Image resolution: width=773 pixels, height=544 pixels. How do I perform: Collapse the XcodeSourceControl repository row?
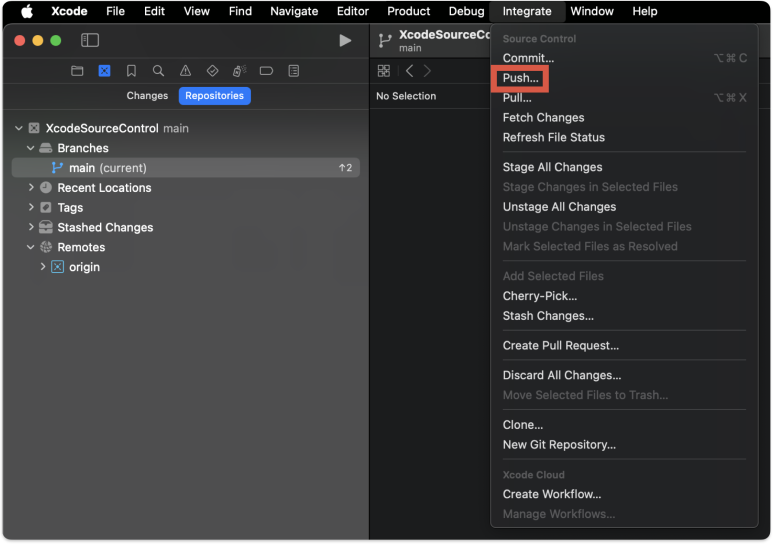[19, 128]
